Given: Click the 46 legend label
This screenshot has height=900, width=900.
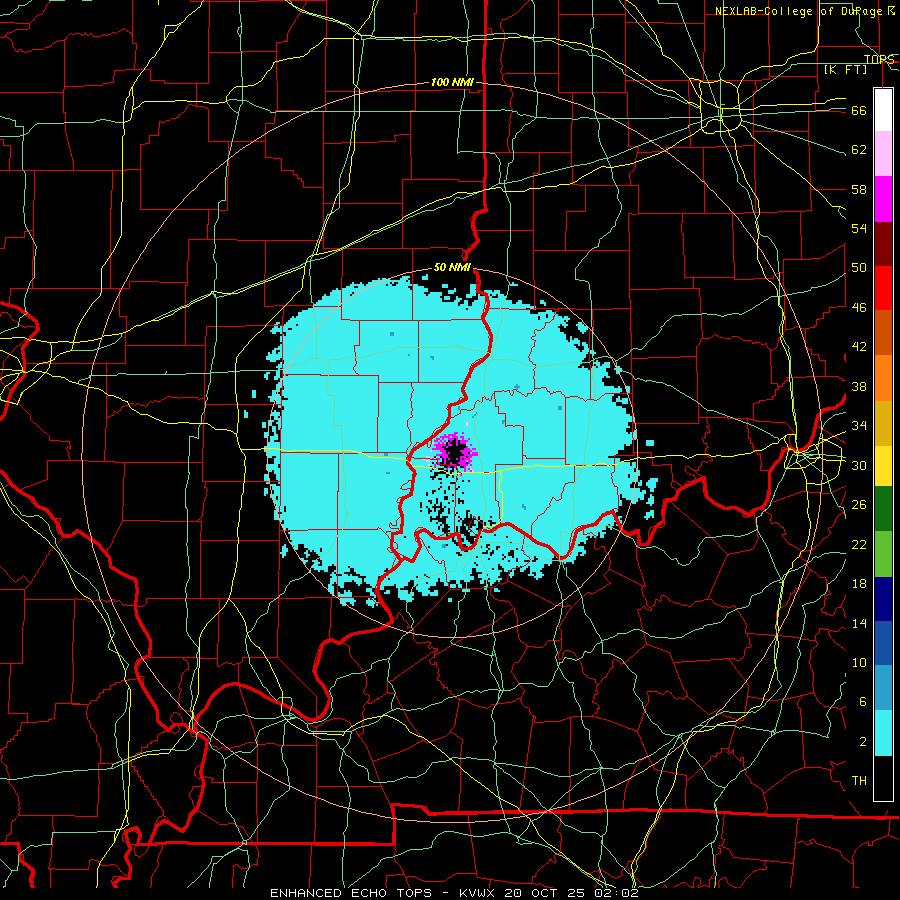Looking at the screenshot, I should click(859, 308).
